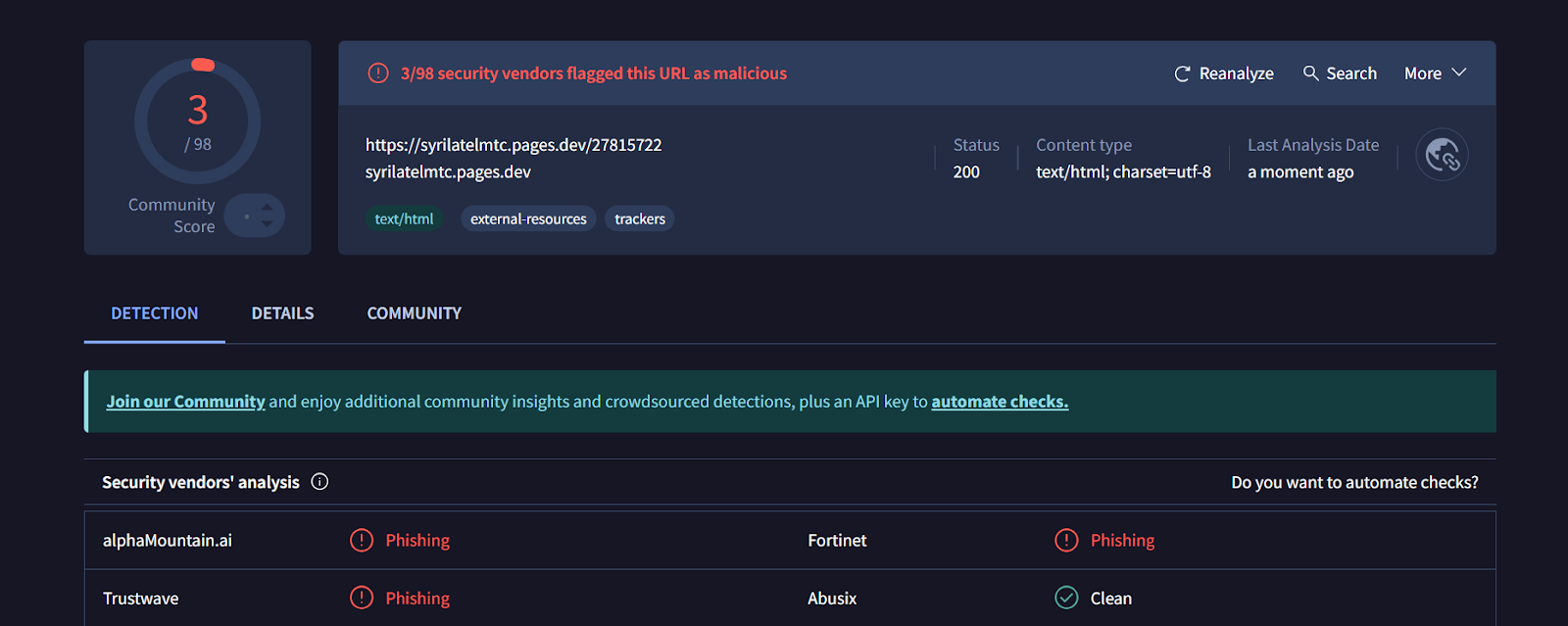The width and height of the screenshot is (1568, 626).
Task: Click Do you want to automate checks?
Action: [1354, 482]
